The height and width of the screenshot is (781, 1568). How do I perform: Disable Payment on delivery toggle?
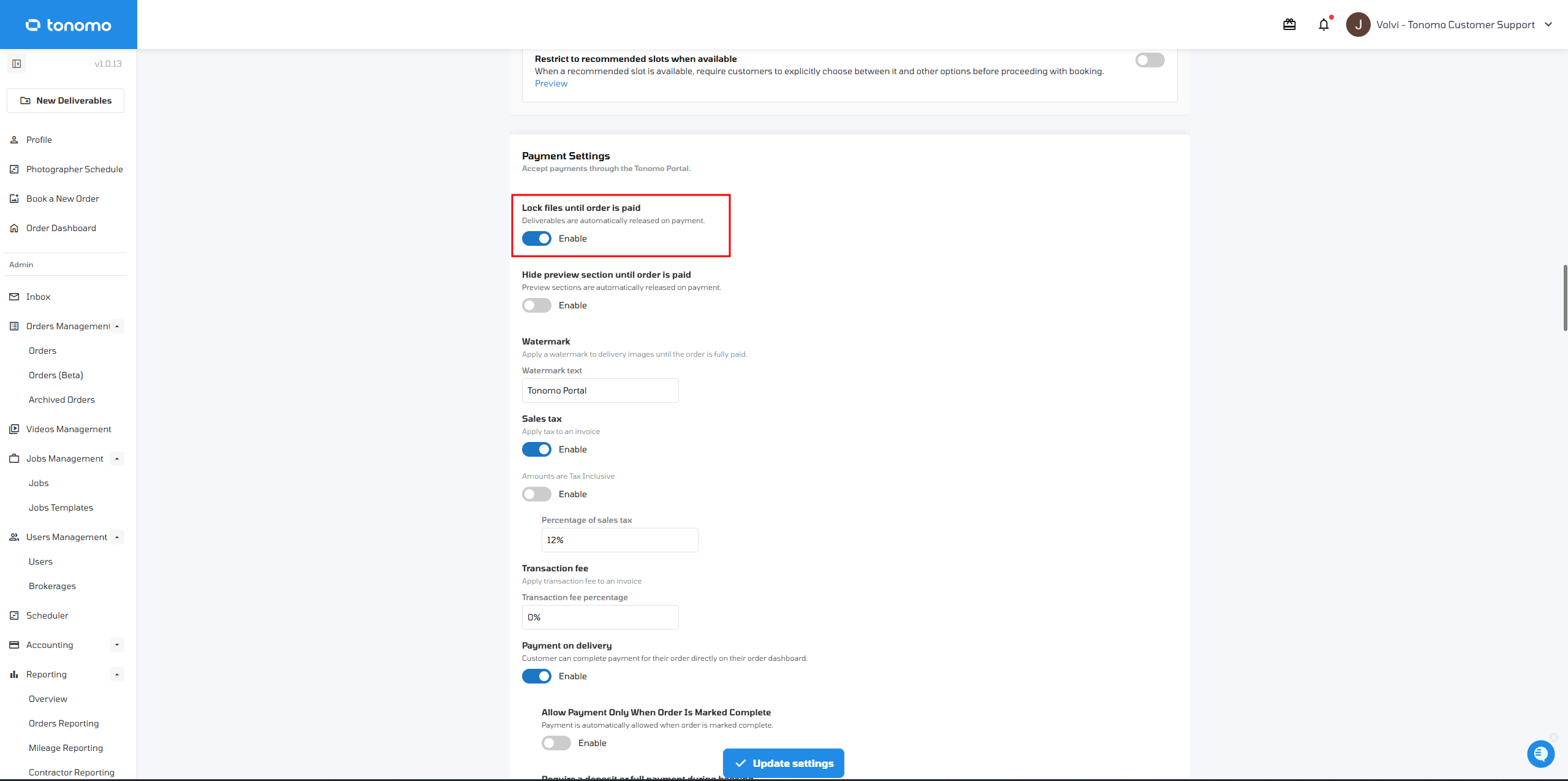(537, 676)
